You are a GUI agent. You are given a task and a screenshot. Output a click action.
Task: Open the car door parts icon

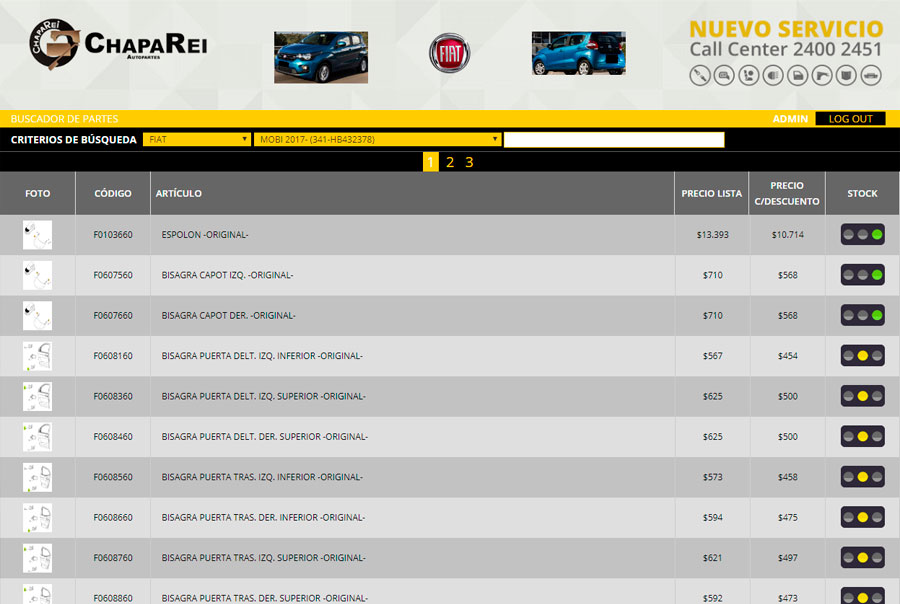tap(798, 75)
